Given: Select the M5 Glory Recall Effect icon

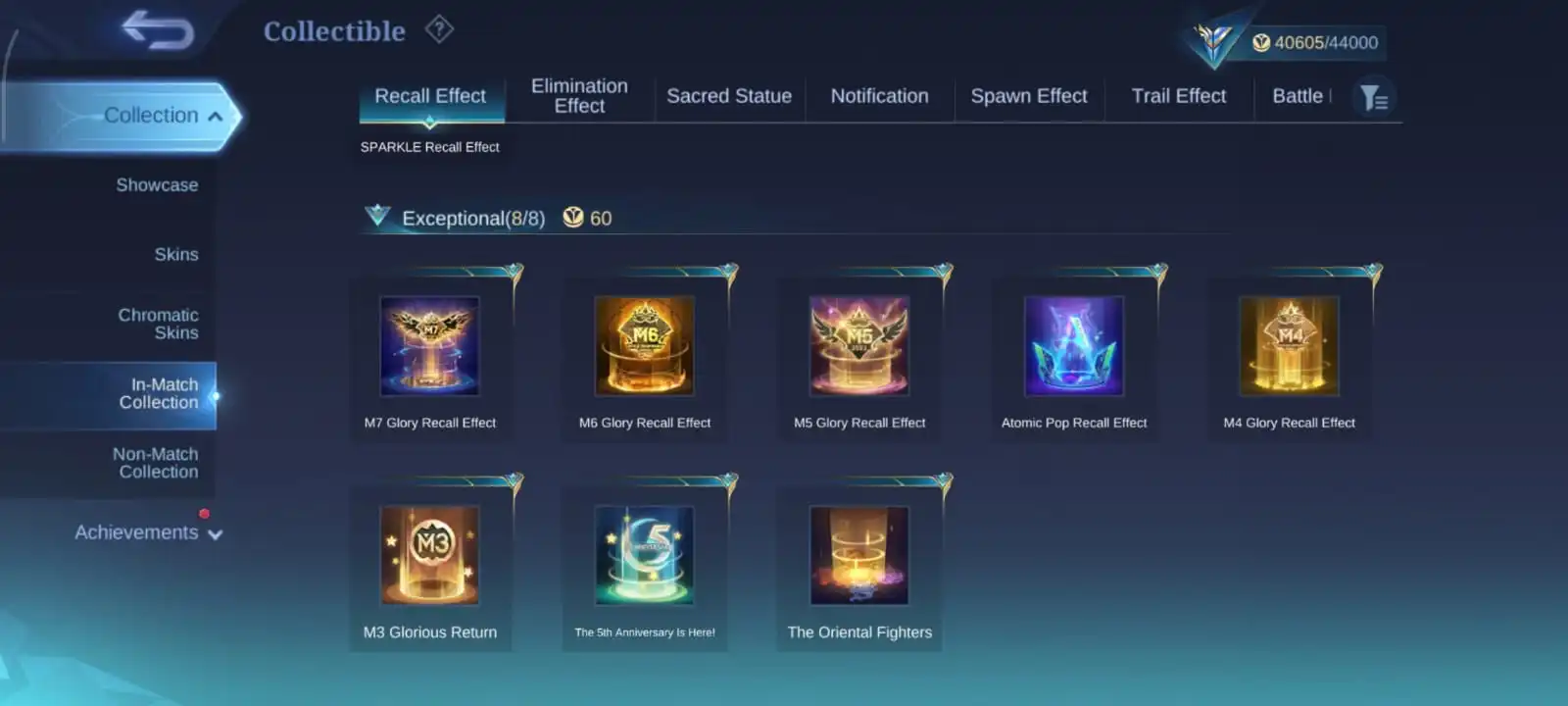Looking at the screenshot, I should click(859, 346).
